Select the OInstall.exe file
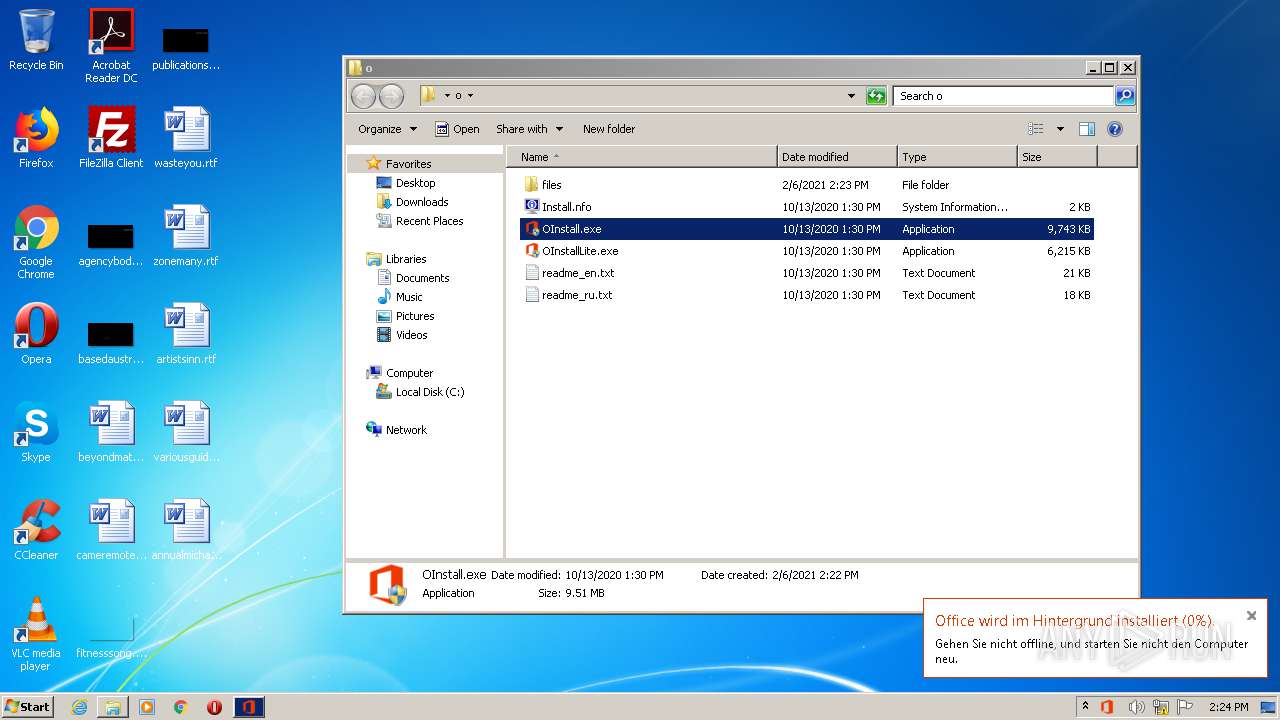 [x=807, y=229]
